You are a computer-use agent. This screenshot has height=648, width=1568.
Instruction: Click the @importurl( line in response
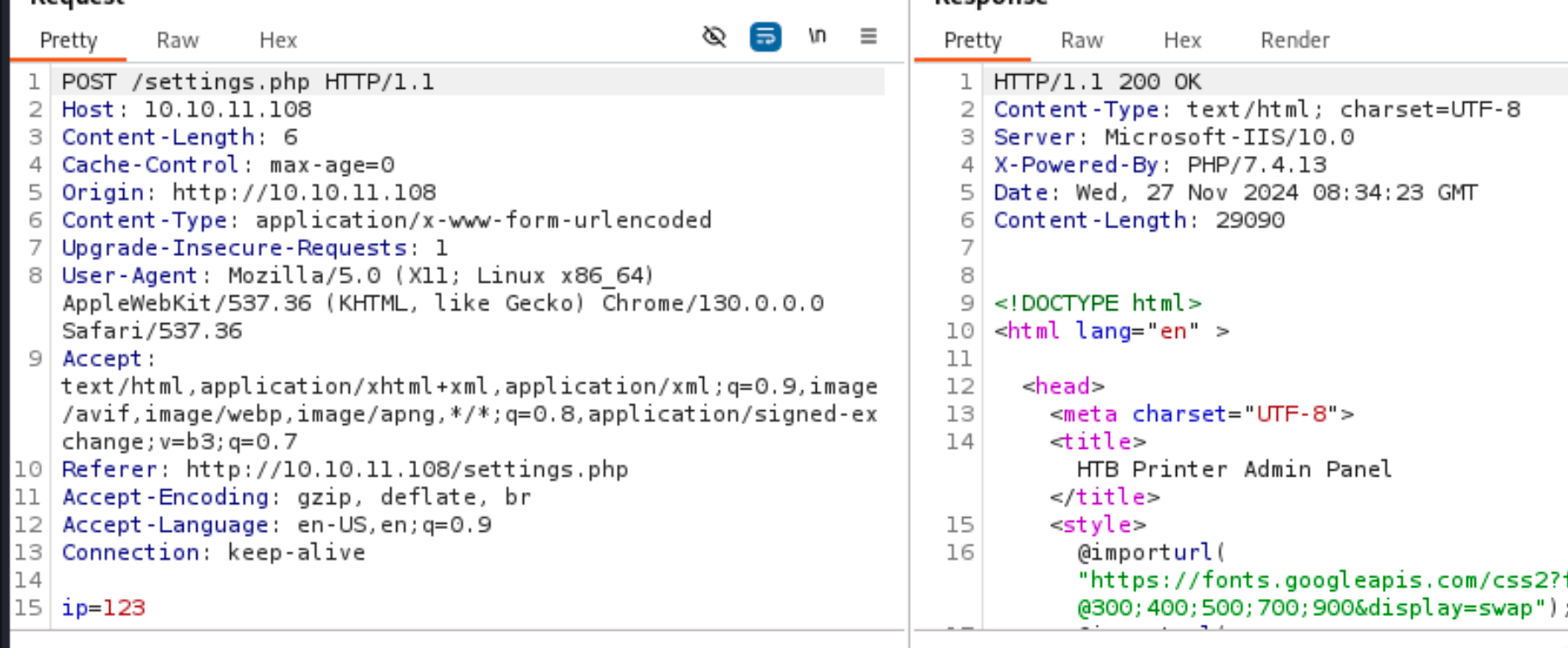click(1151, 551)
